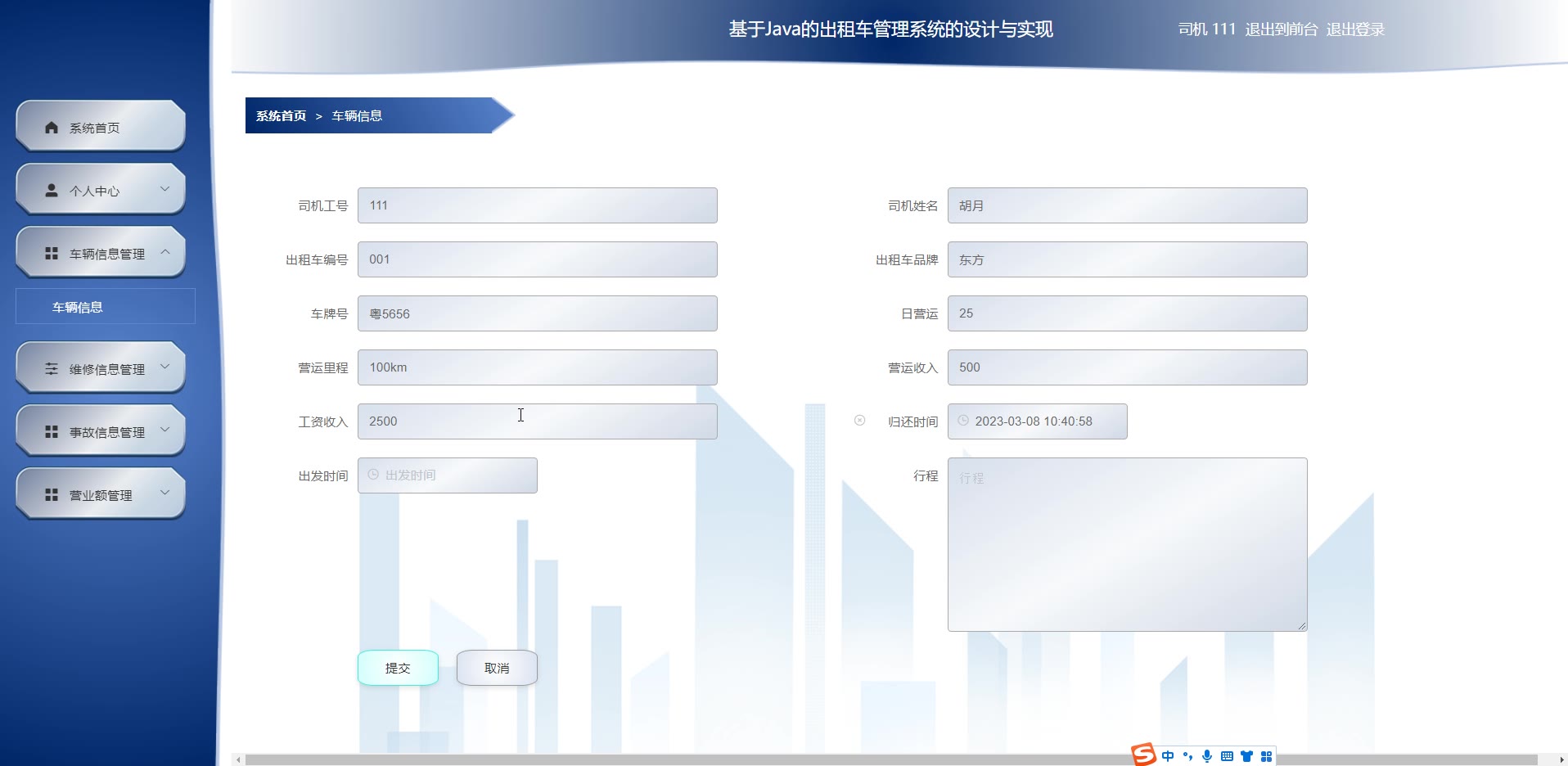The image size is (1568, 766).
Task: Click the Sogou microphone voice input icon
Action: click(x=1207, y=756)
